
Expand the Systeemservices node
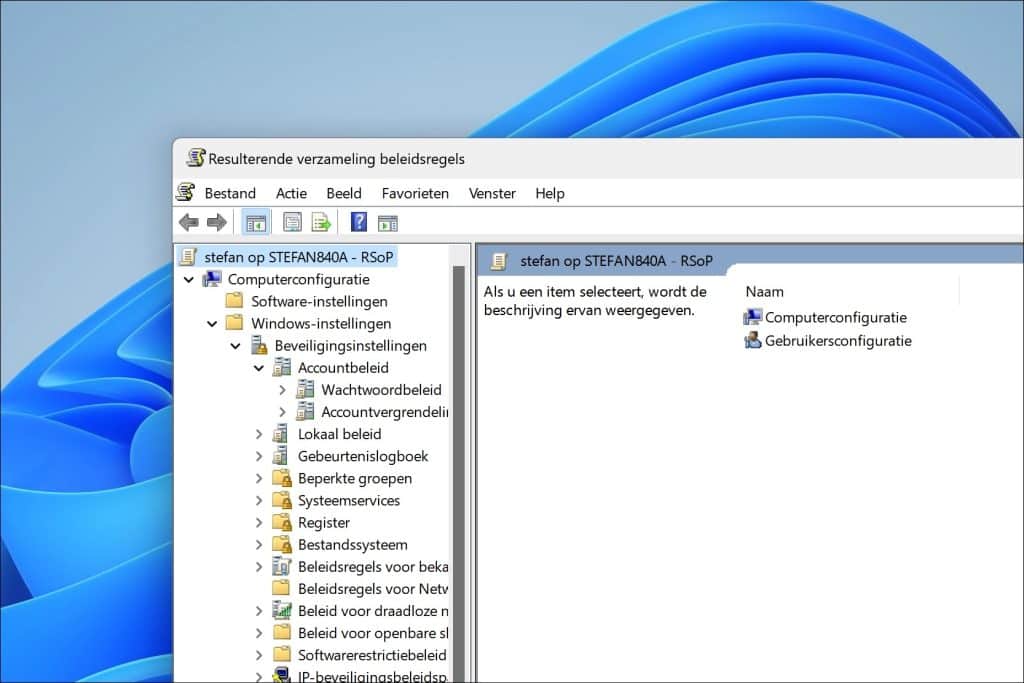pyautogui.click(x=259, y=500)
